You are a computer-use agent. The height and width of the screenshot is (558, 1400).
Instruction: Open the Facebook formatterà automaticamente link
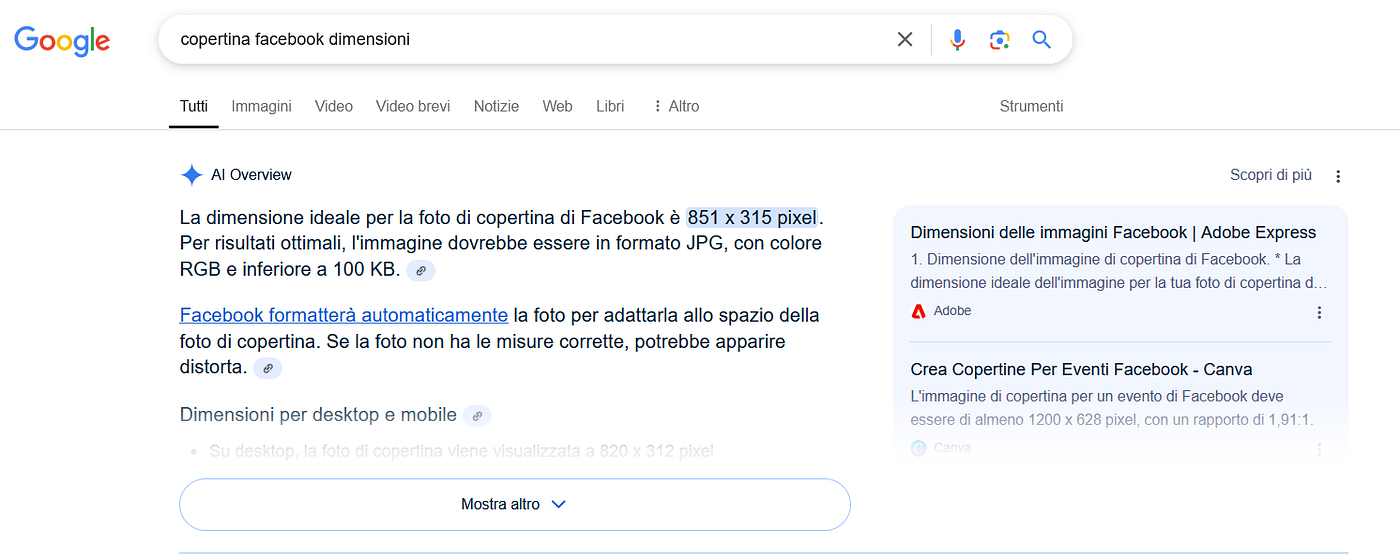pos(344,315)
